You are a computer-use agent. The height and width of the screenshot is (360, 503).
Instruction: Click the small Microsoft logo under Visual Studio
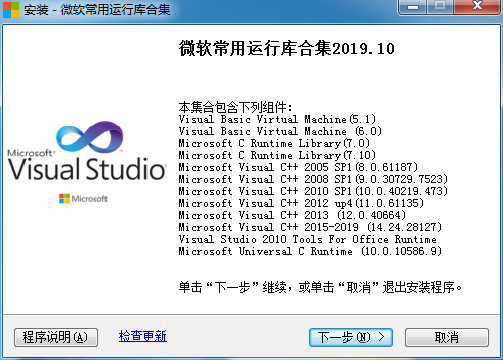83,199
